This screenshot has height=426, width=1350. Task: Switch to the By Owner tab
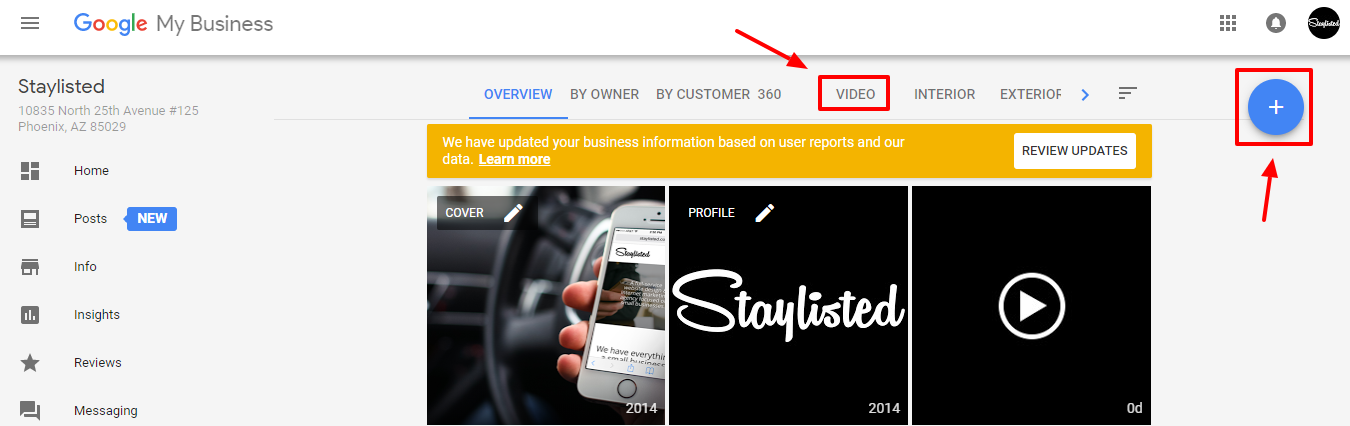tap(604, 94)
